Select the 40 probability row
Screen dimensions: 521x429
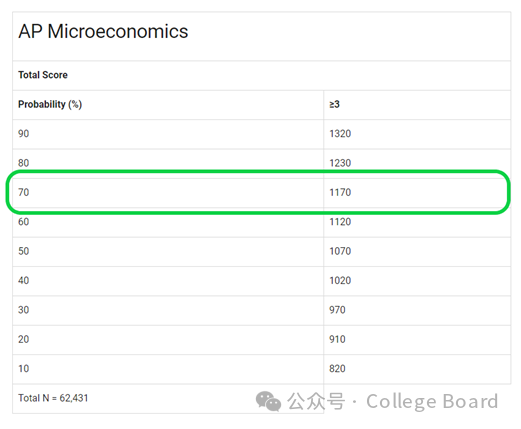coord(262,281)
